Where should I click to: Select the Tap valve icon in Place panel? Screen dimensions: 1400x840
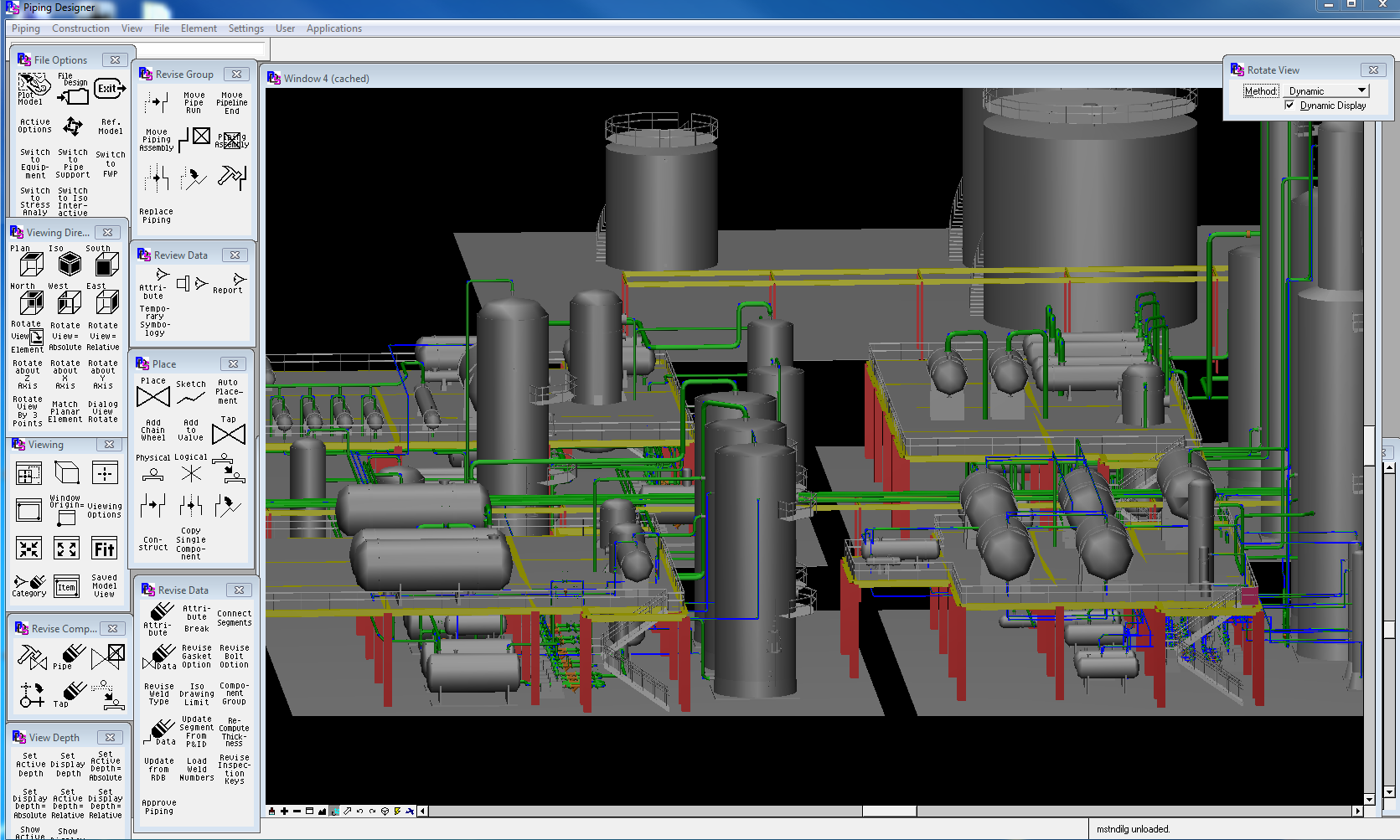(229, 434)
